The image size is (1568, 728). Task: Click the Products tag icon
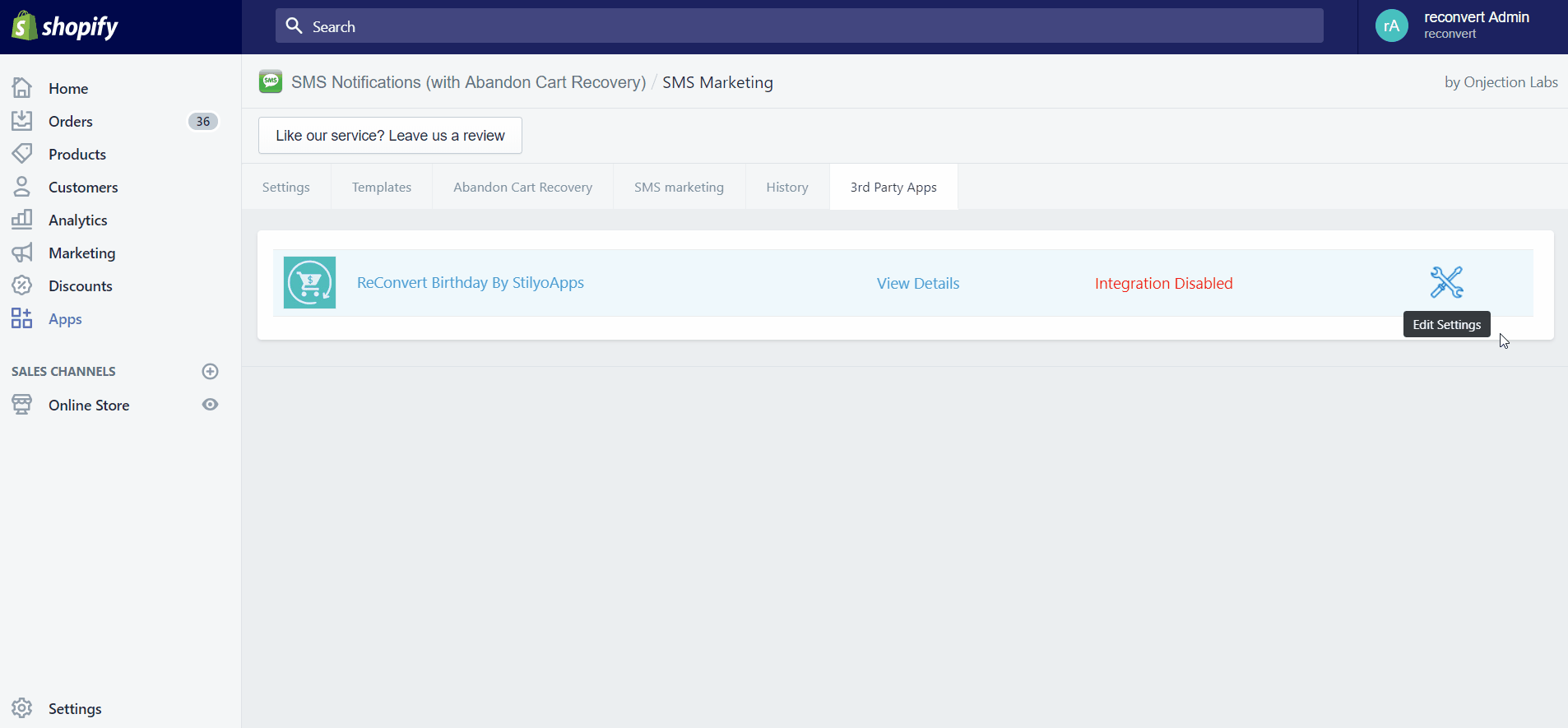[22, 154]
